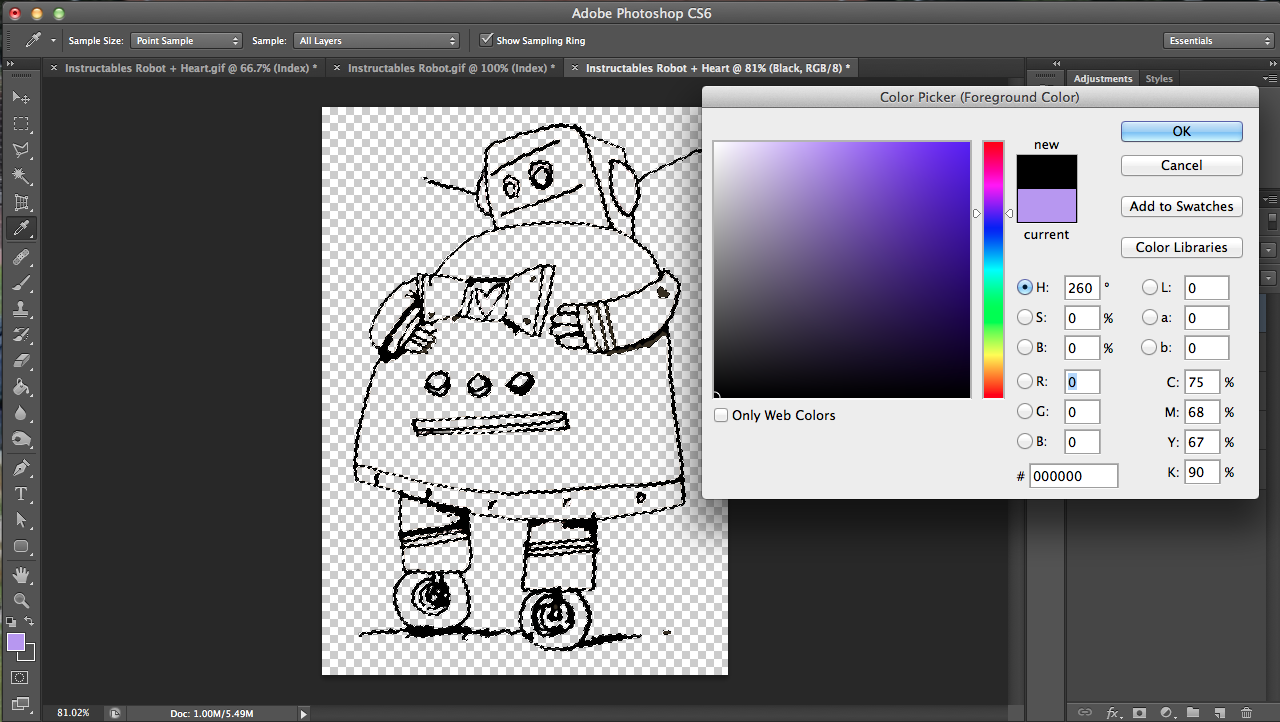Image resolution: width=1280 pixels, height=722 pixels.
Task: Select the Lab b radio button
Action: point(1149,347)
